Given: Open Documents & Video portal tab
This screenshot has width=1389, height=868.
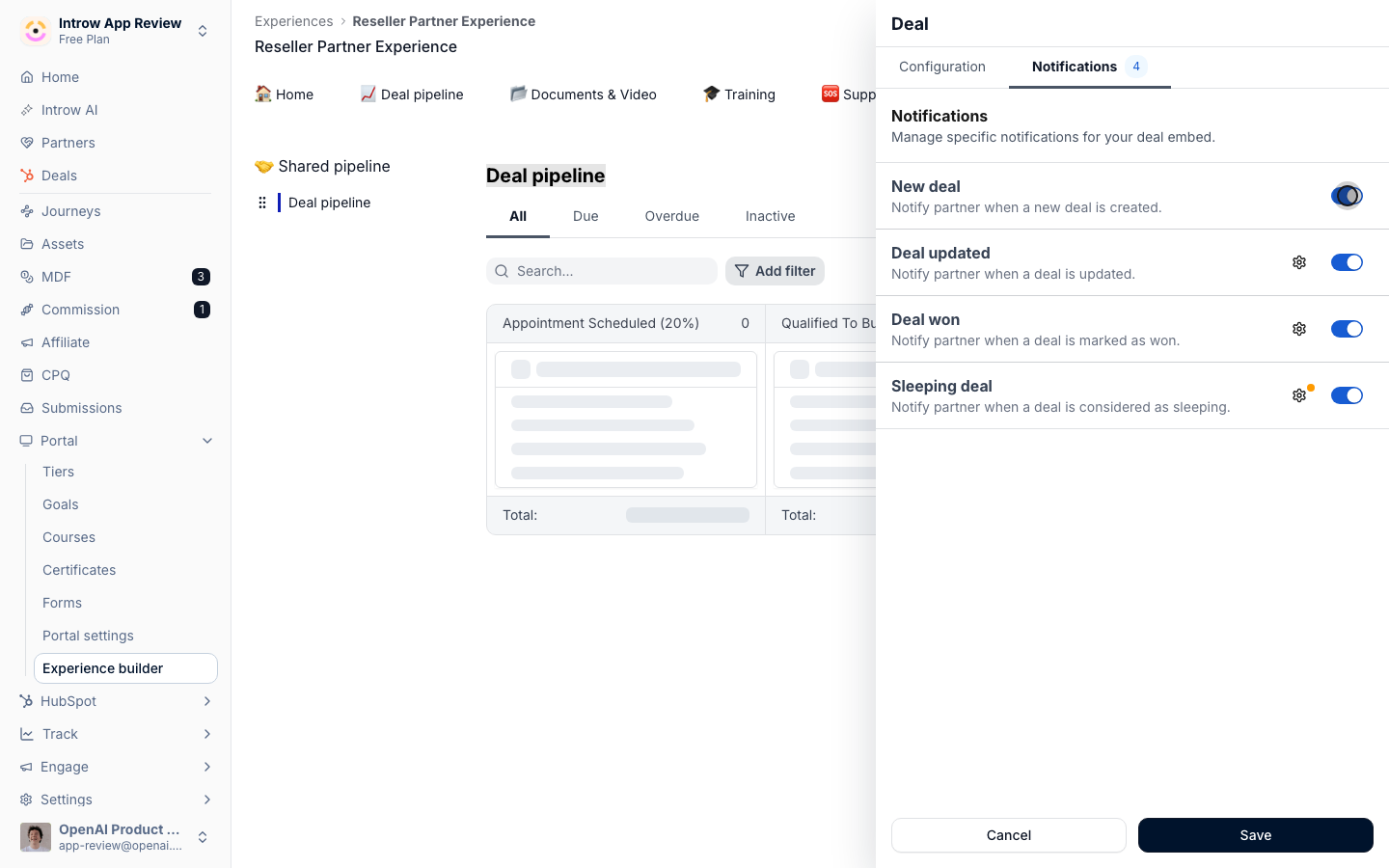Looking at the screenshot, I should pos(584,94).
